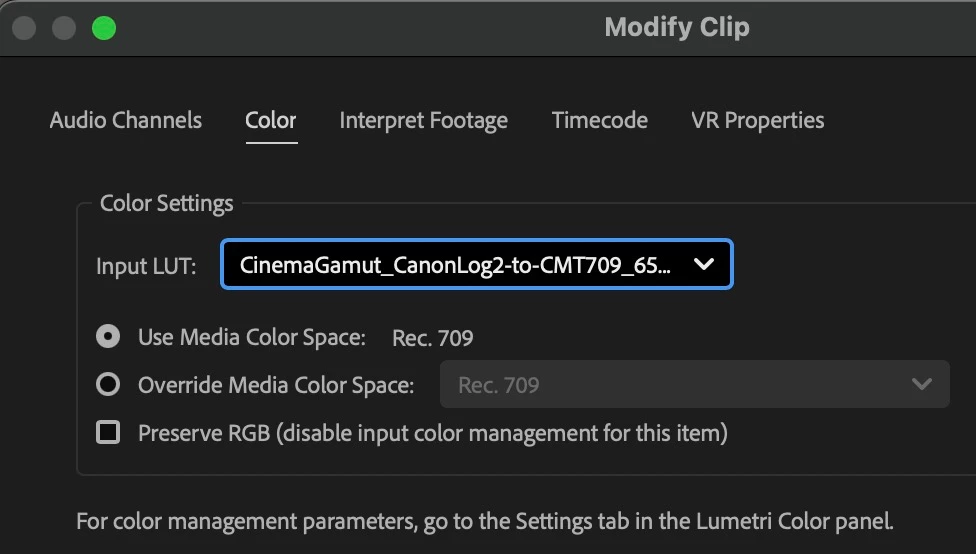Click the Override Media Color Space label
This screenshot has width=976, height=554.
point(276,385)
